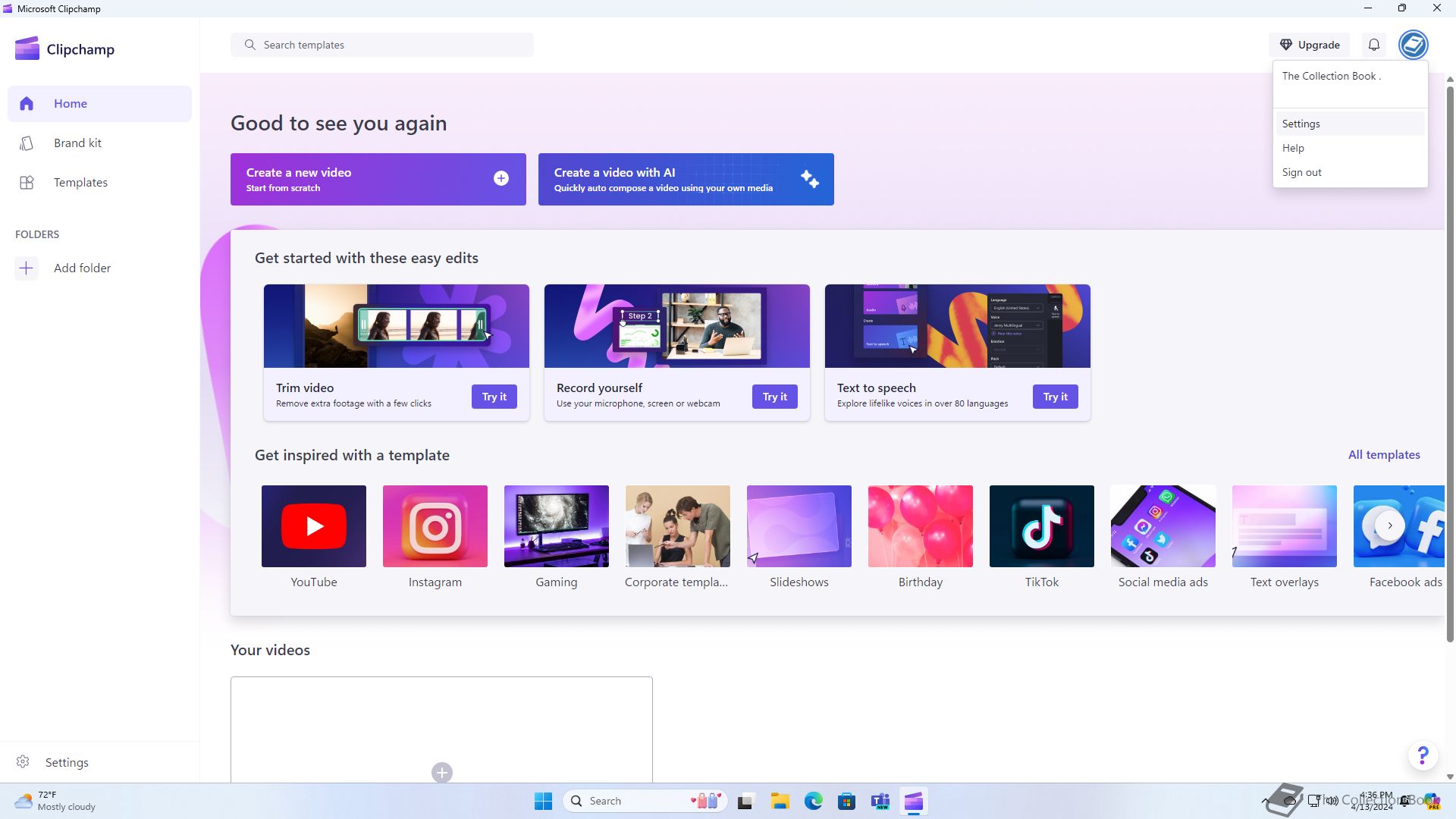Click the search magnifier icon in templates field
The width and height of the screenshot is (1456, 819).
coord(249,45)
